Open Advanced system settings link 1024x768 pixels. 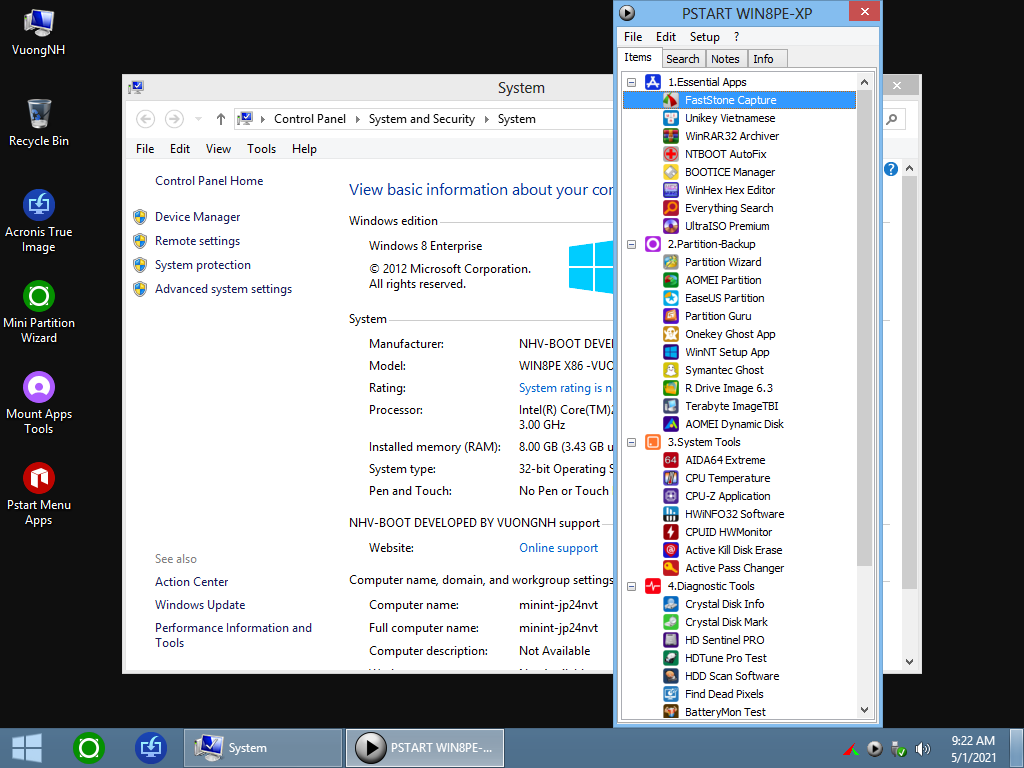(223, 289)
